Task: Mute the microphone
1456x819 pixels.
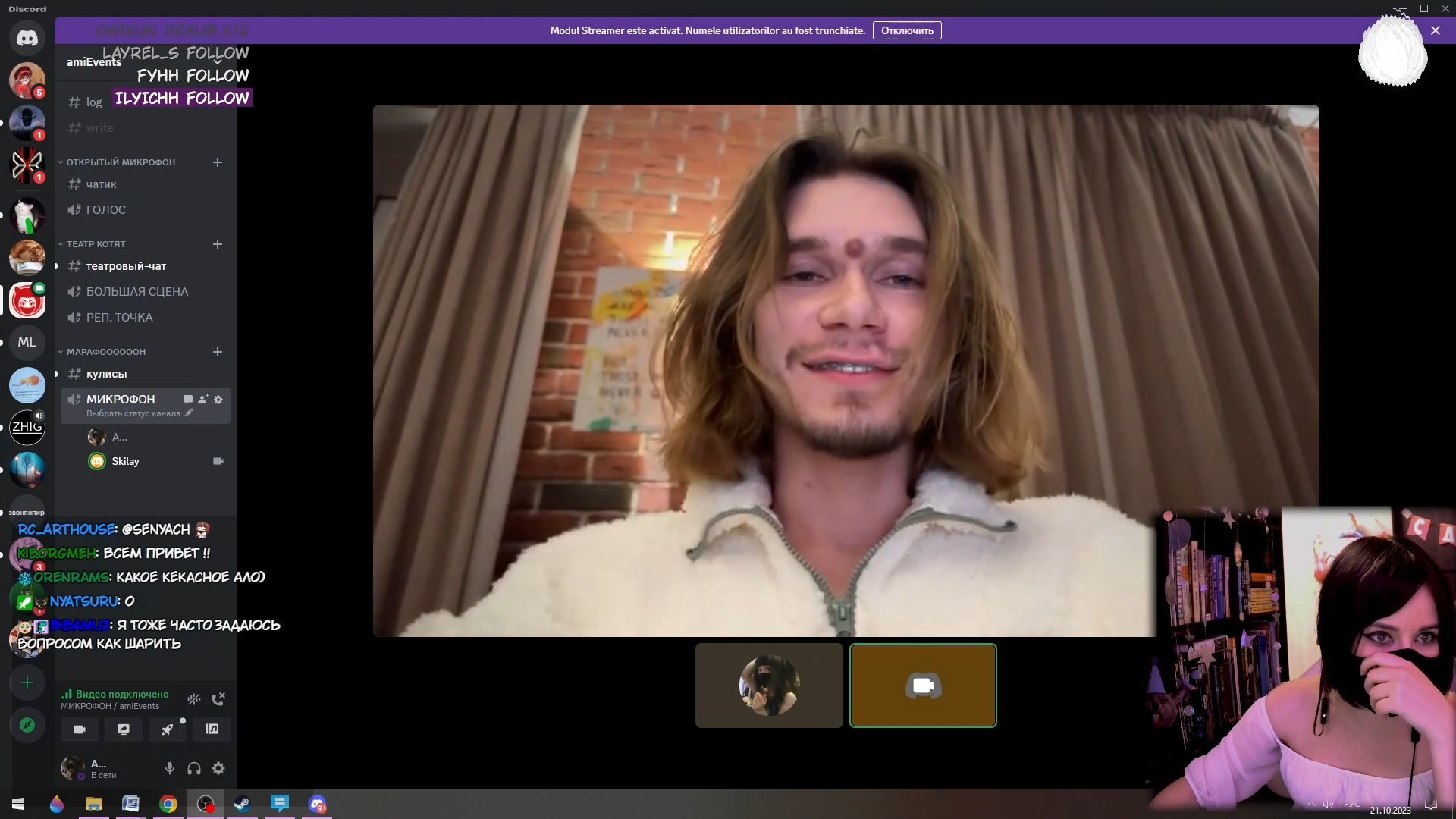Action: (170, 769)
